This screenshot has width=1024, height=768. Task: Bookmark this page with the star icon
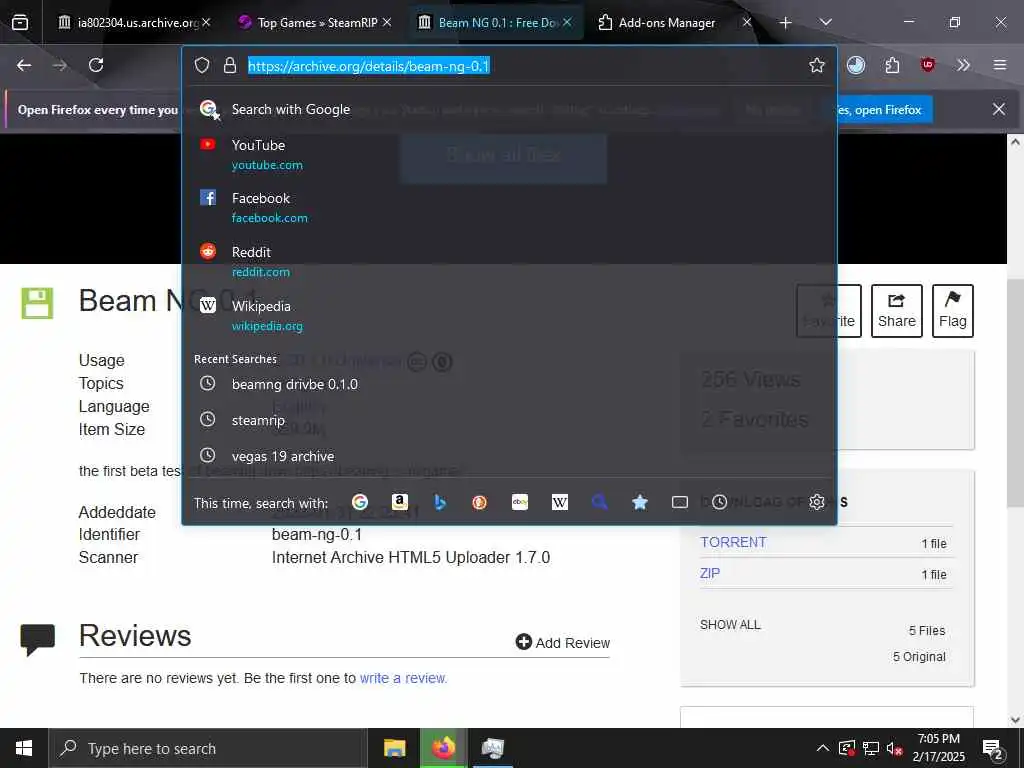click(x=816, y=65)
